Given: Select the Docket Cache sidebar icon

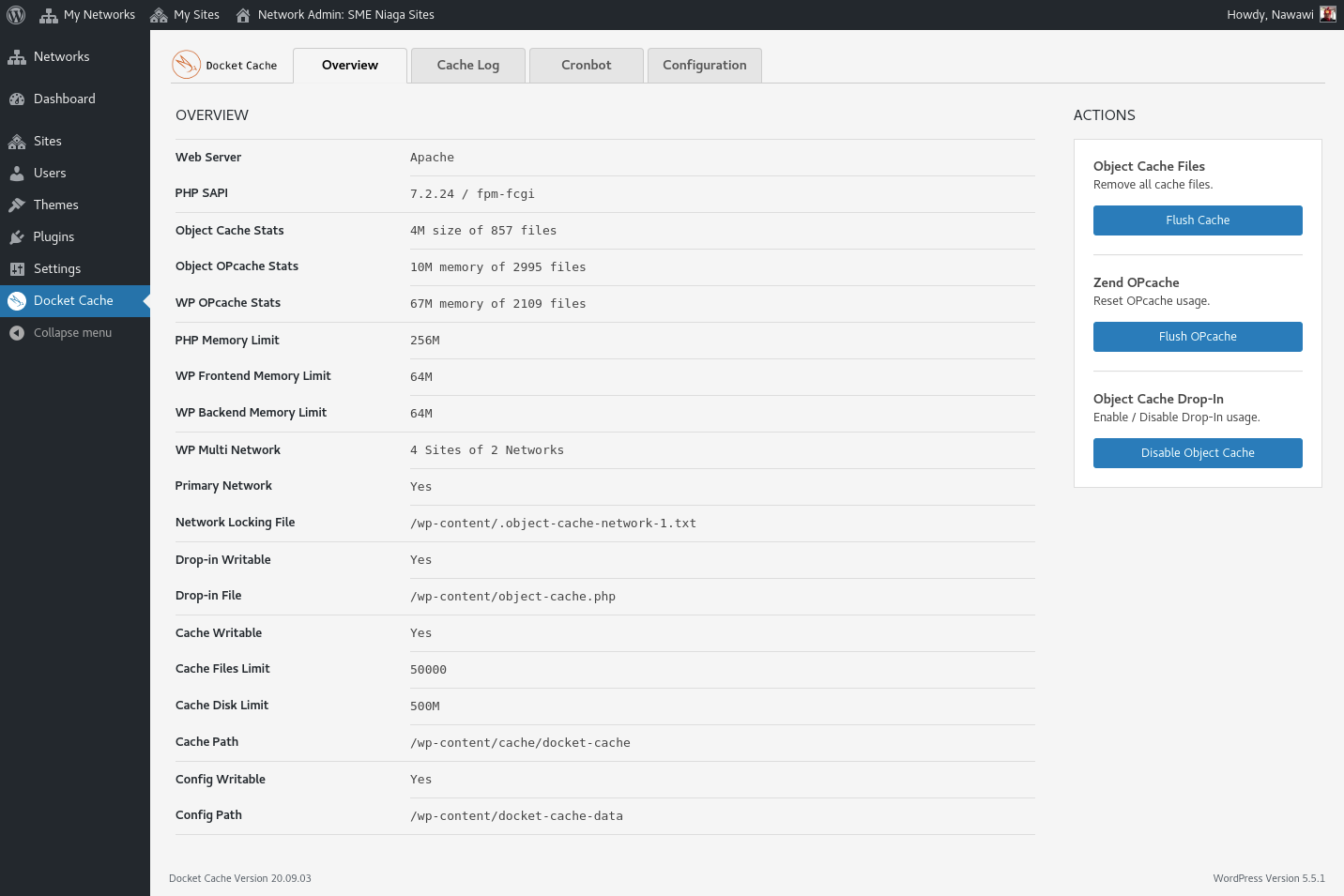Looking at the screenshot, I should 17,300.
